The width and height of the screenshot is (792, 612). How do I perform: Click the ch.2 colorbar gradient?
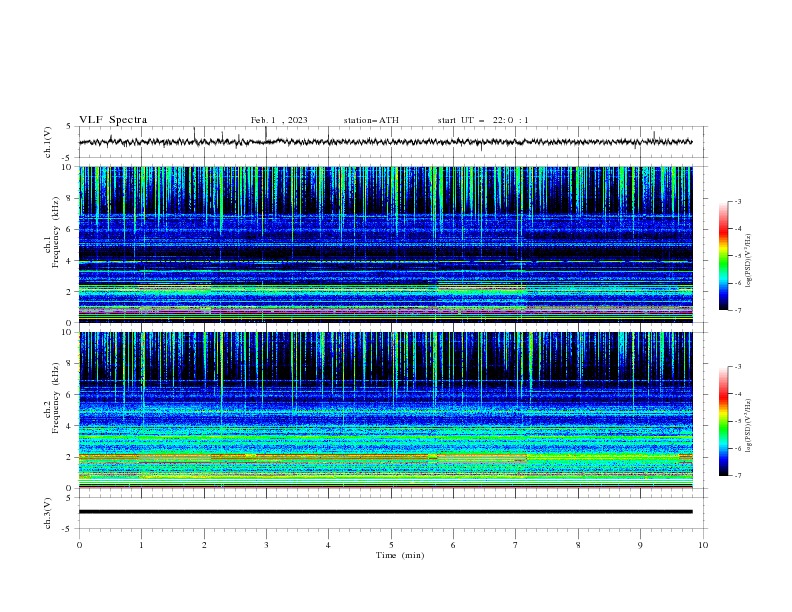click(x=723, y=421)
